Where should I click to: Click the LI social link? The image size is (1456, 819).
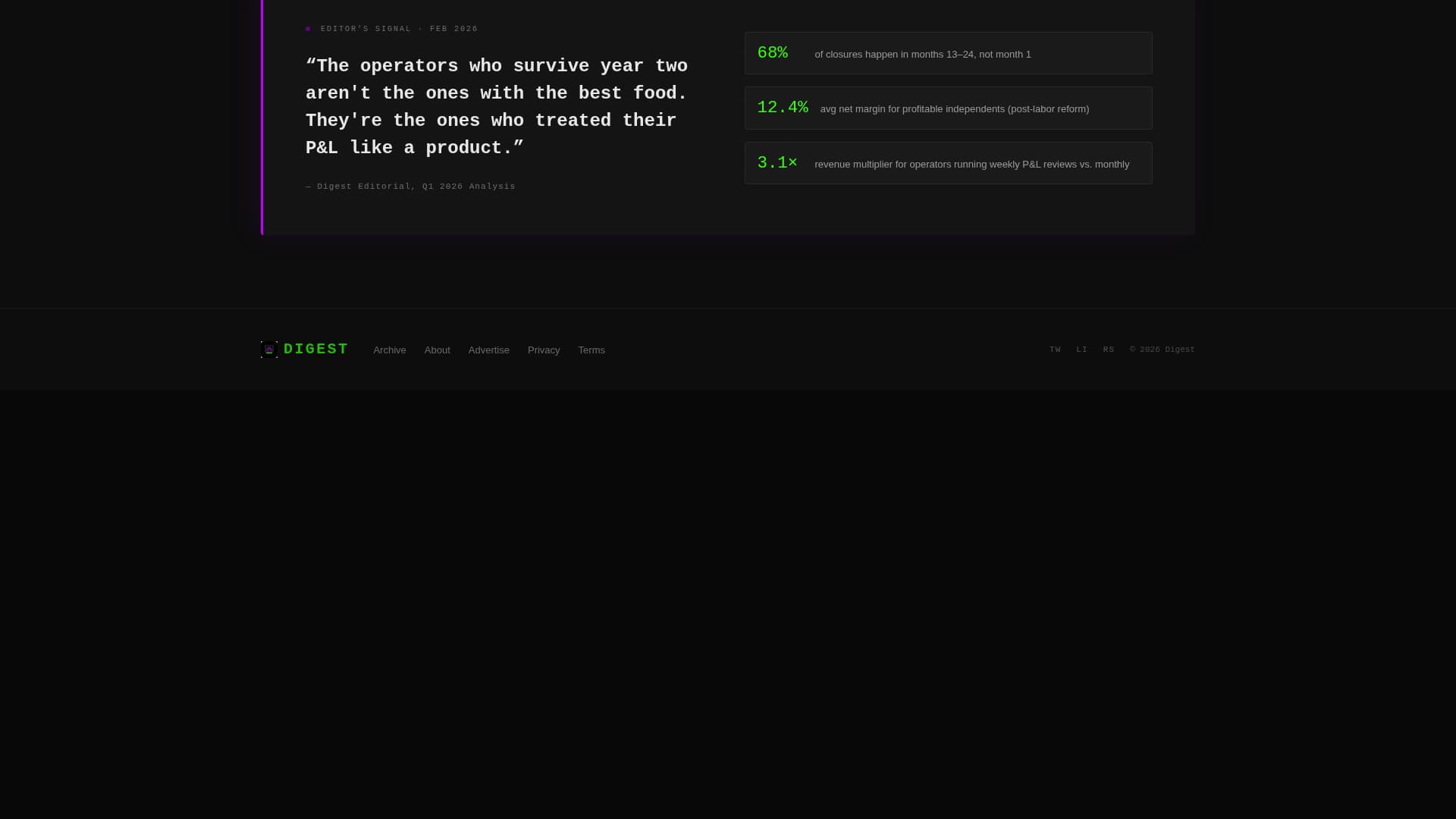click(x=1081, y=350)
